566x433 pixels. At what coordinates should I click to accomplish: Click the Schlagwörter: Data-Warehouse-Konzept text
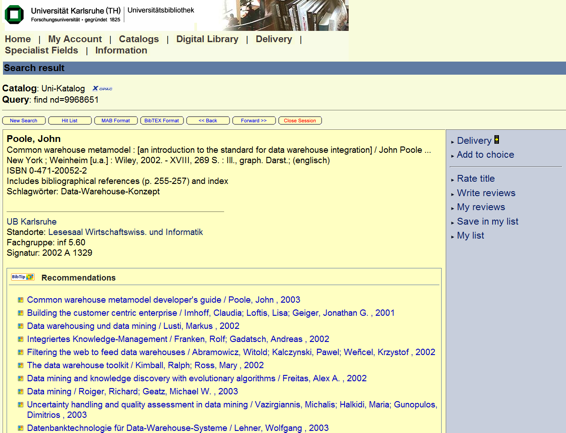pyautogui.click(x=83, y=192)
